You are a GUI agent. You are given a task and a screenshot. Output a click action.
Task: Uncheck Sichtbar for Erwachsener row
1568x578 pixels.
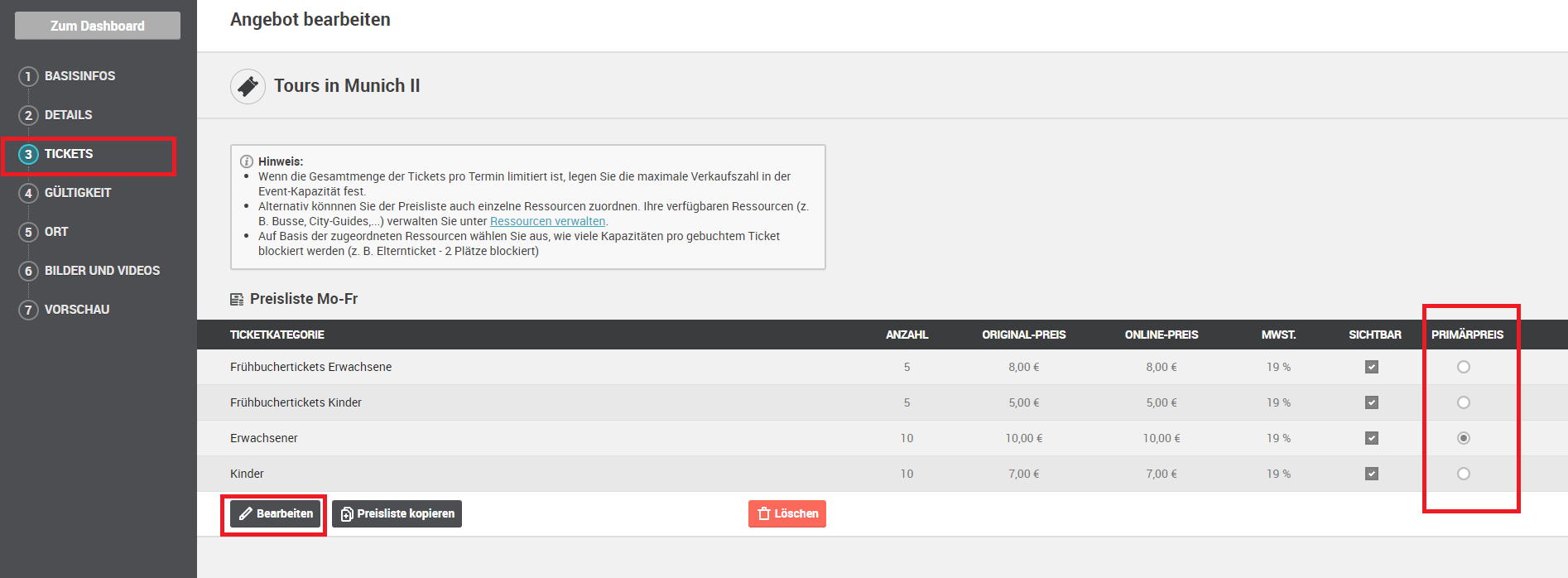(1372, 438)
